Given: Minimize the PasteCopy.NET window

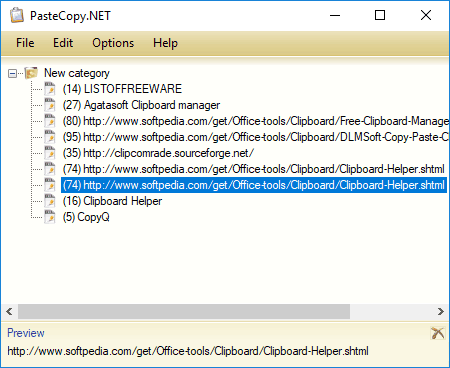Looking at the screenshot, I should click(335, 15).
